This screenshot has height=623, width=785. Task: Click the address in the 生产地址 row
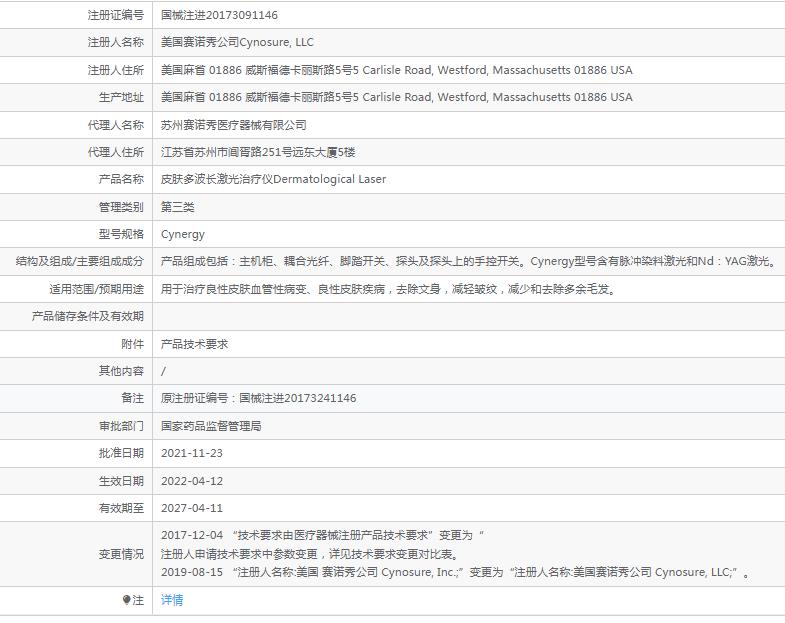pos(397,97)
